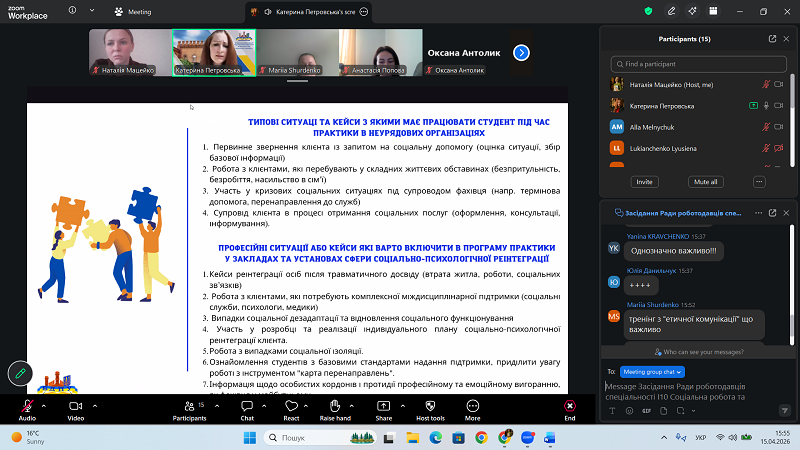Open the Meeting group chat recipient dropdown

pyautogui.click(x=650, y=370)
